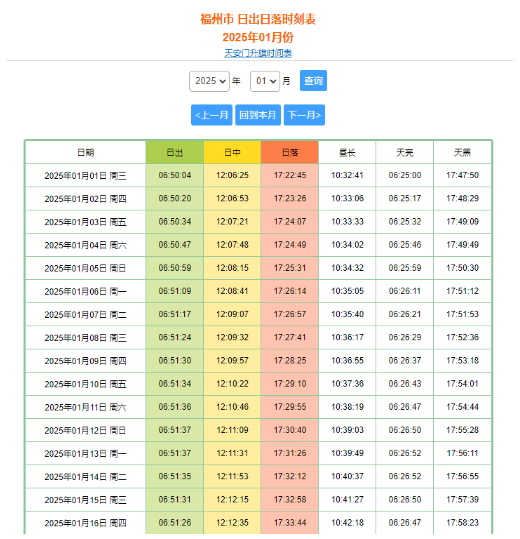Select sunrise time 06:51:37 for January 12
Viewport: 520px width, 539px height.
pos(175,430)
